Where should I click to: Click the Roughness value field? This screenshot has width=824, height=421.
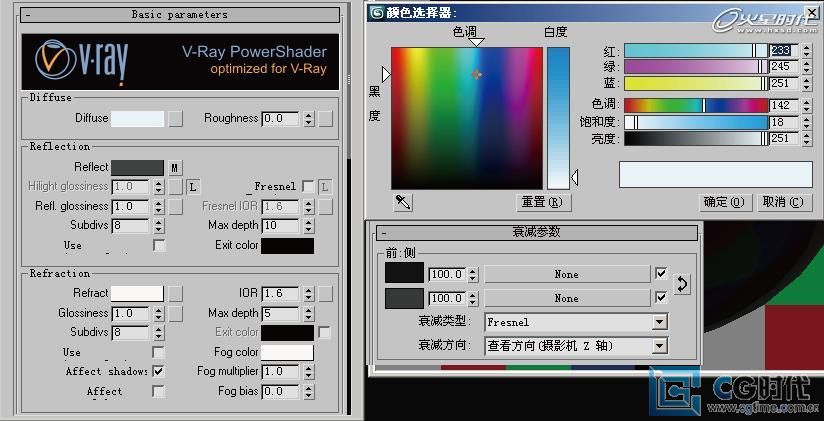[280, 119]
